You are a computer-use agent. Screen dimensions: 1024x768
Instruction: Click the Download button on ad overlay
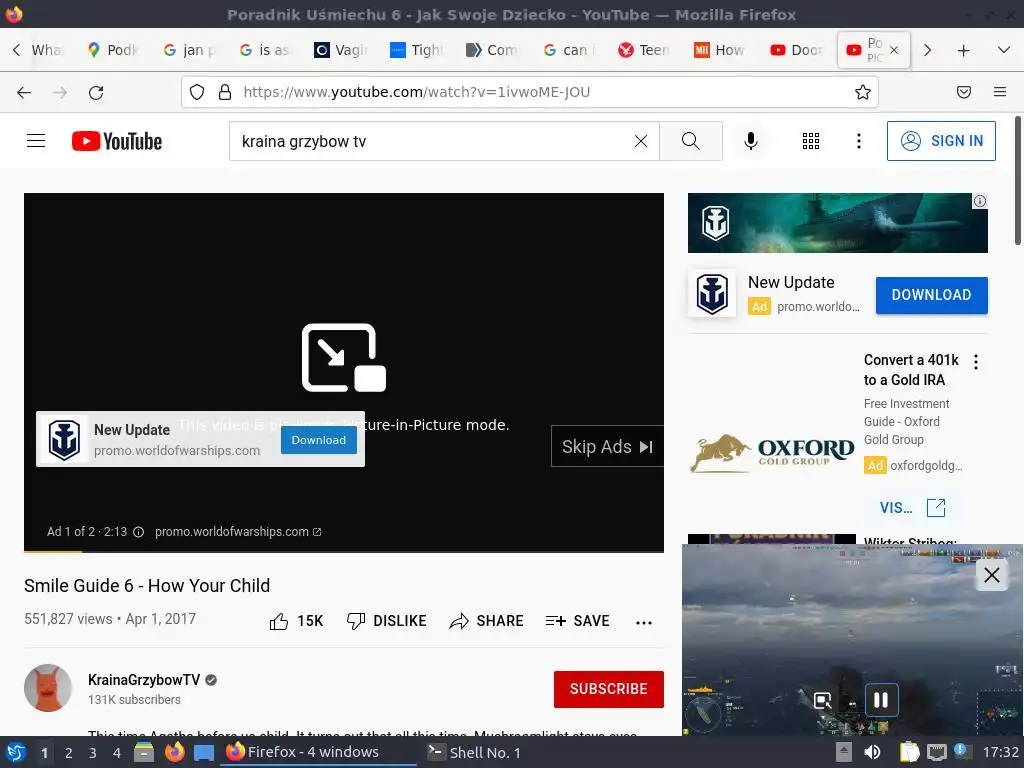click(319, 440)
